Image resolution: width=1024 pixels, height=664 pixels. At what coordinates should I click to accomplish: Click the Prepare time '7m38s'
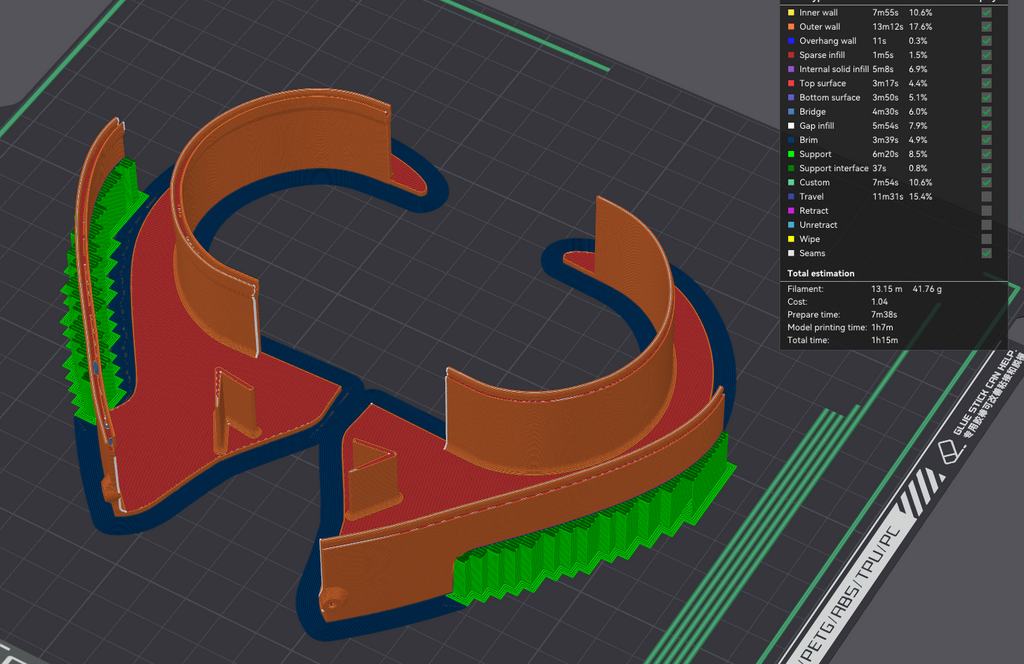tap(884, 315)
